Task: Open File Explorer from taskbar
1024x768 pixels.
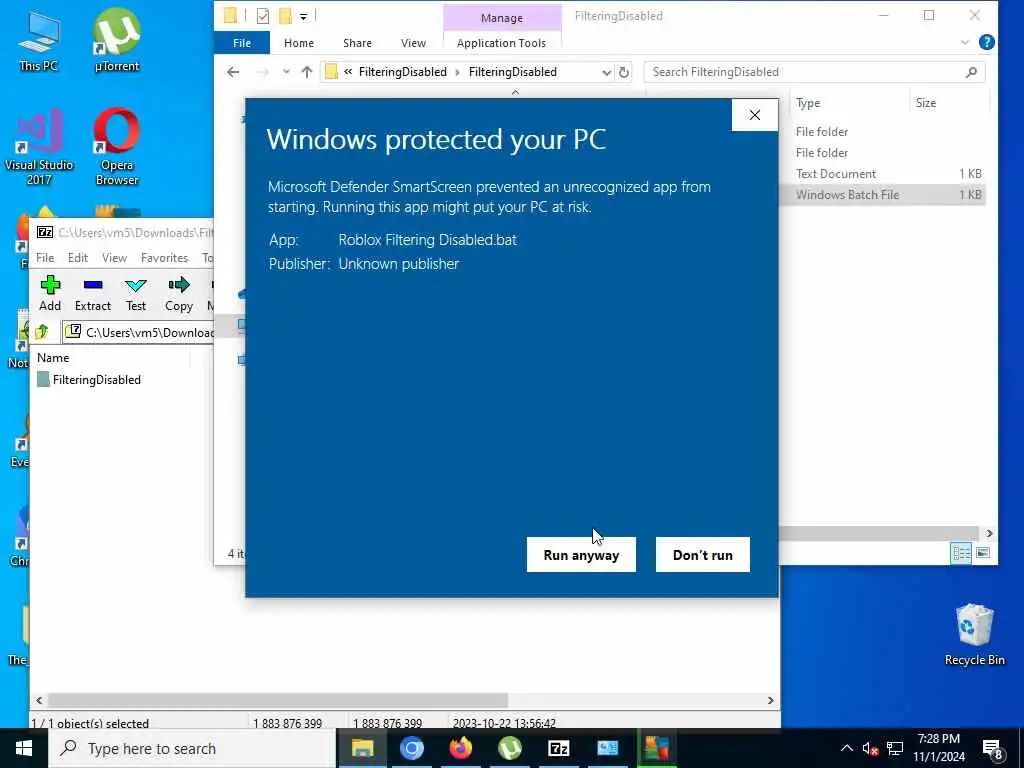Action: coord(362,748)
